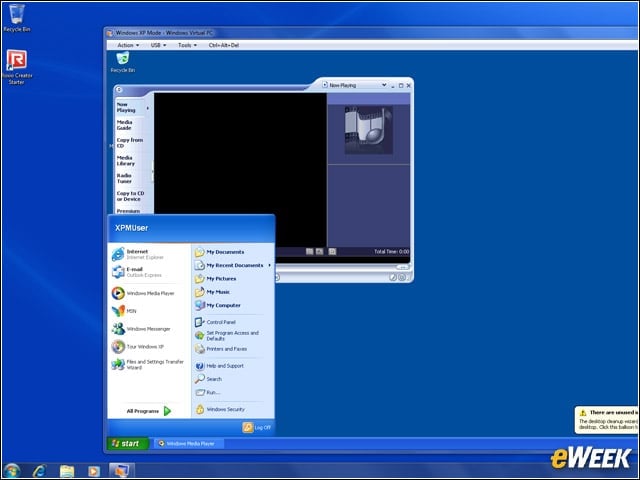
Task: Start Windows Messenger from the menu
Action: coord(141,329)
